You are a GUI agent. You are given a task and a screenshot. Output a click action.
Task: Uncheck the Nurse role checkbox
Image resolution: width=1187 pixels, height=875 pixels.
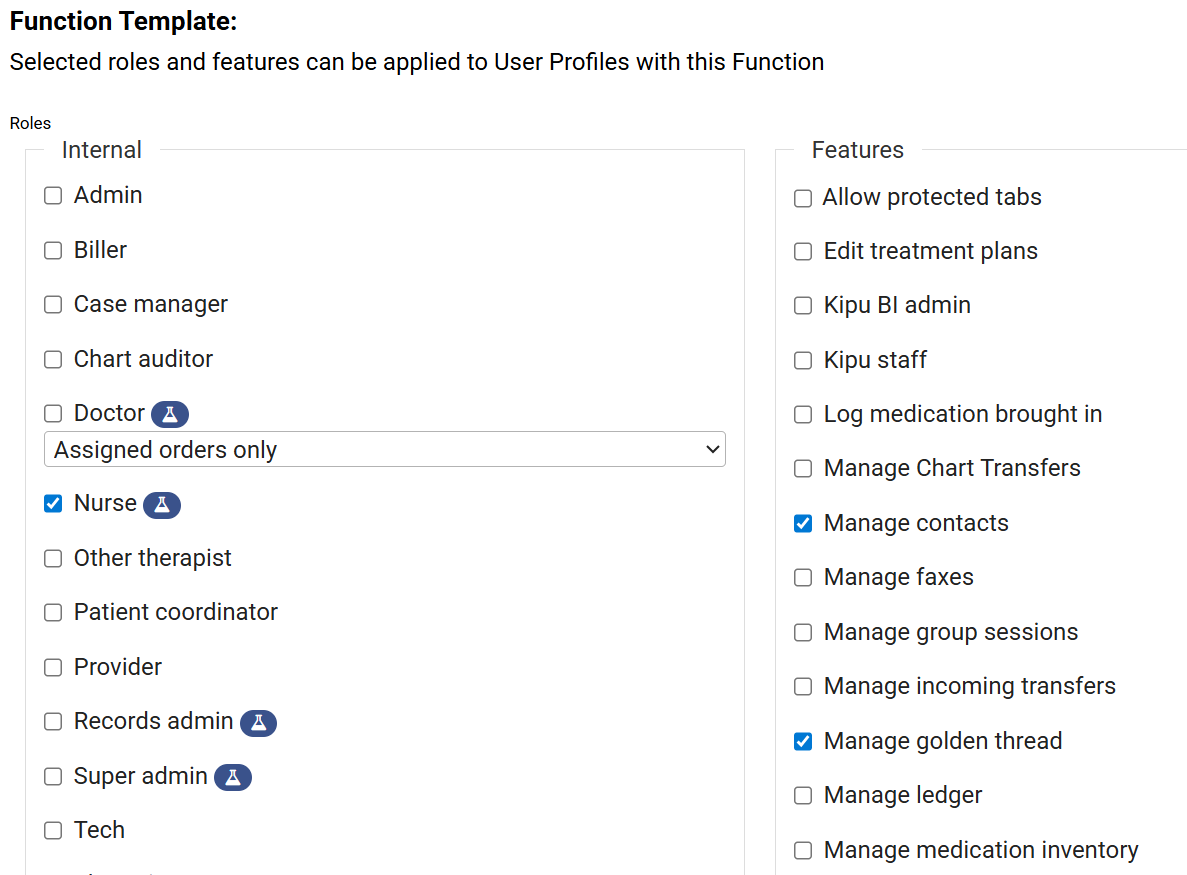[53, 504]
